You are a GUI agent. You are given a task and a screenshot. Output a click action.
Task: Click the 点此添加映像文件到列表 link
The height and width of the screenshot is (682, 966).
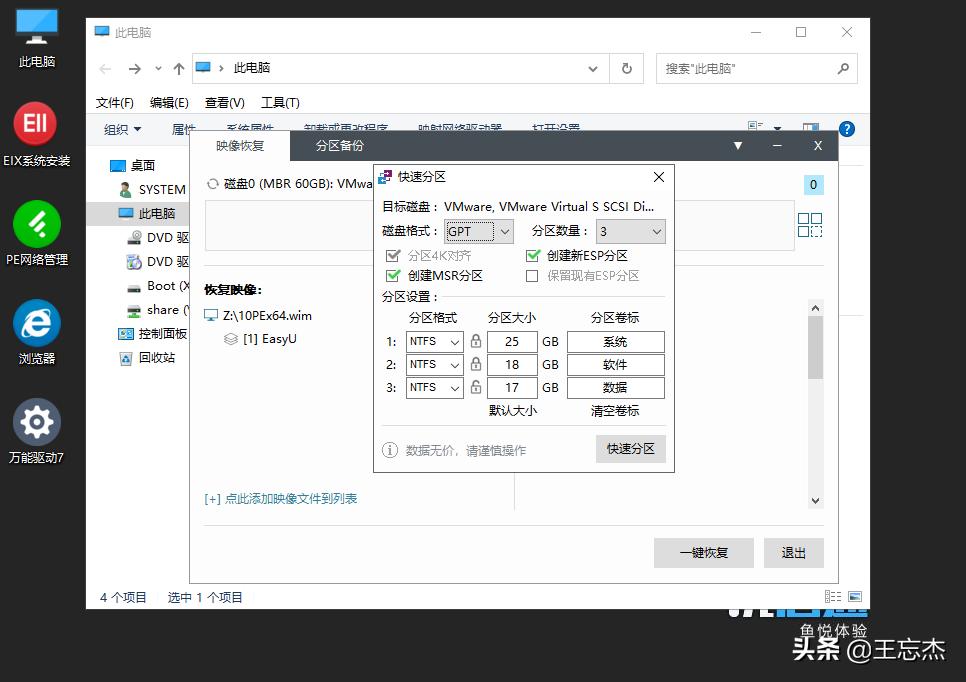tap(280, 498)
